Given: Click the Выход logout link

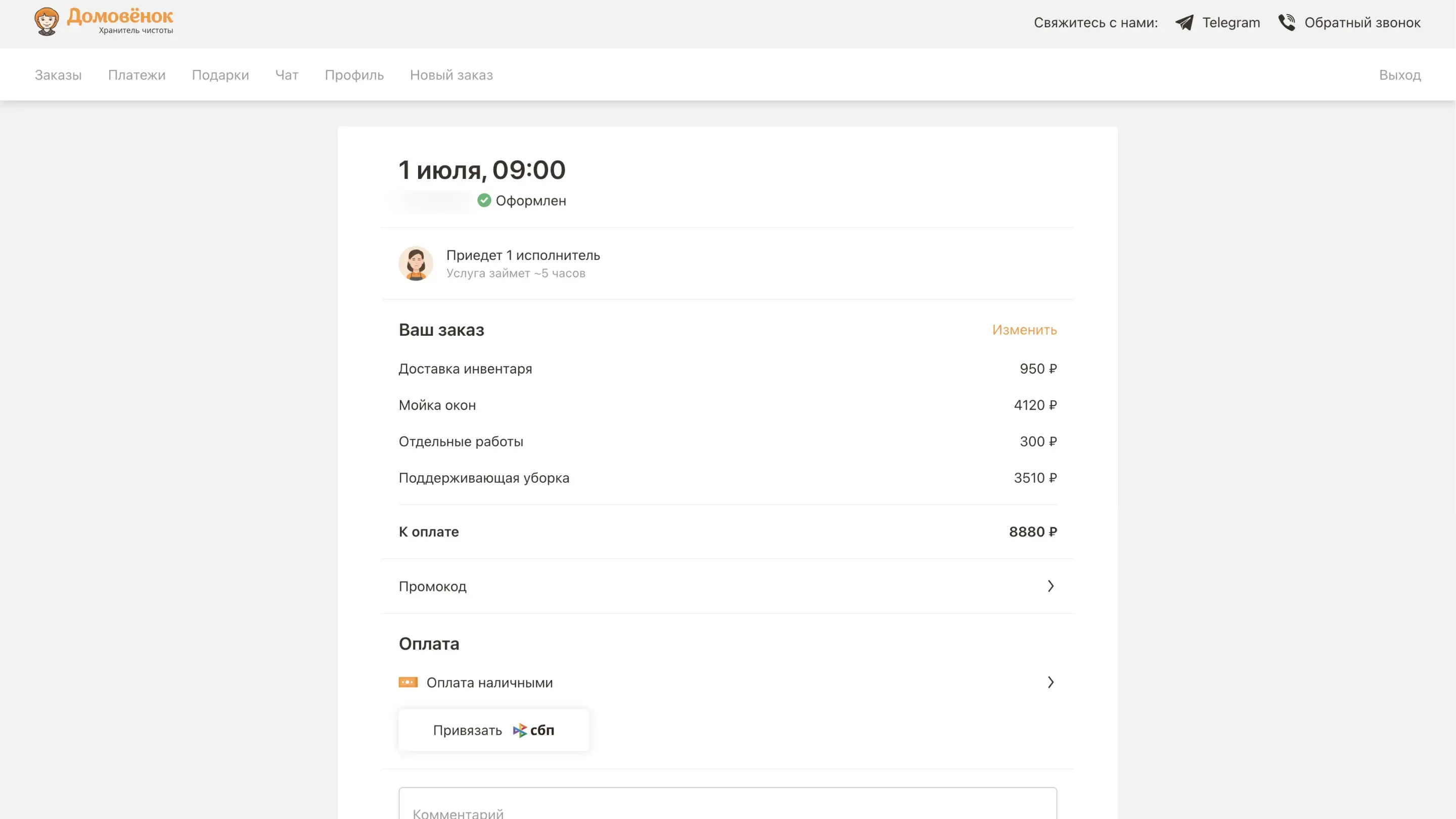Looking at the screenshot, I should click(x=1399, y=75).
